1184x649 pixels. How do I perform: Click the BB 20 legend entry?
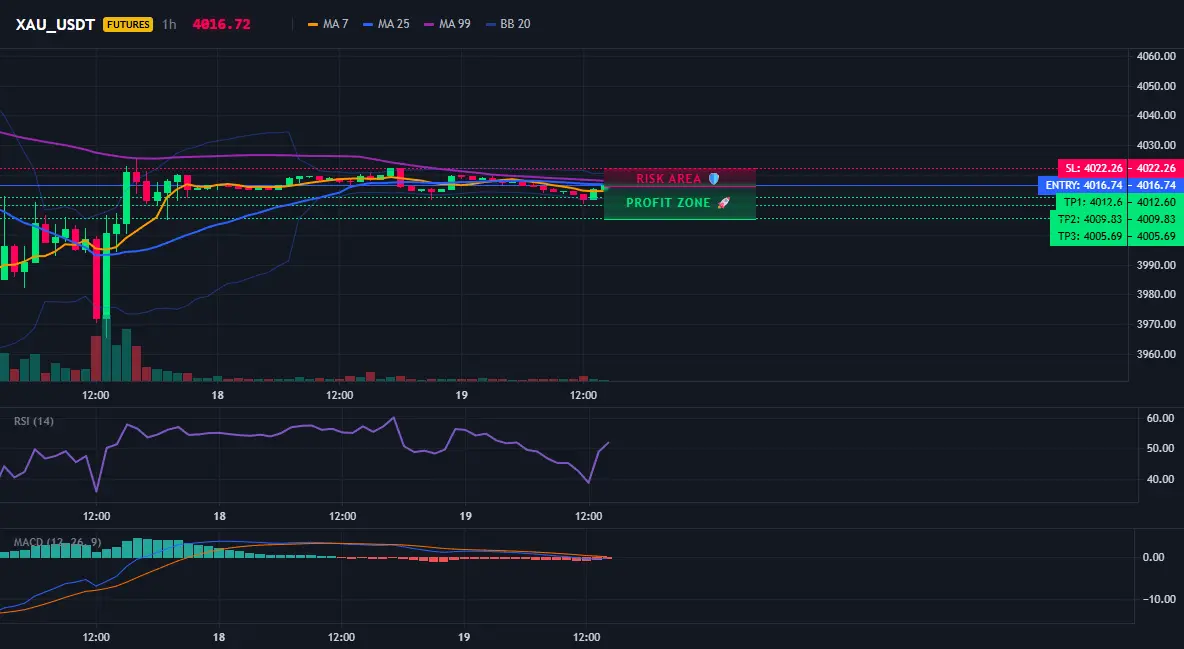pyautogui.click(x=508, y=24)
